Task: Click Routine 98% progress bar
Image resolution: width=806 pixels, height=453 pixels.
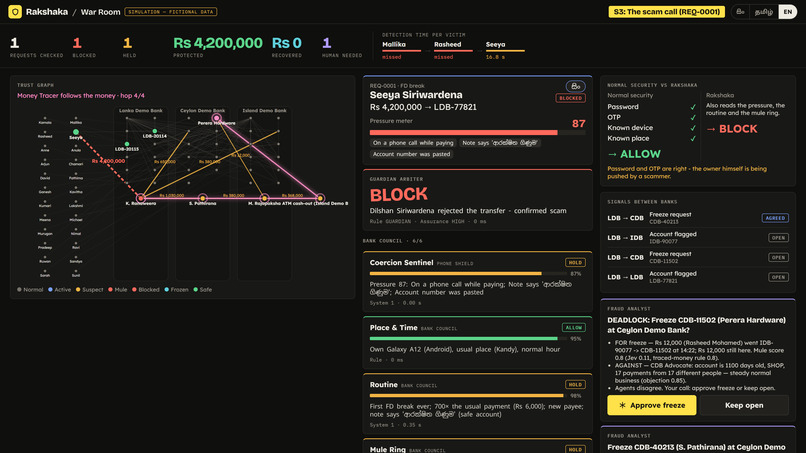Action: [x=467, y=395]
